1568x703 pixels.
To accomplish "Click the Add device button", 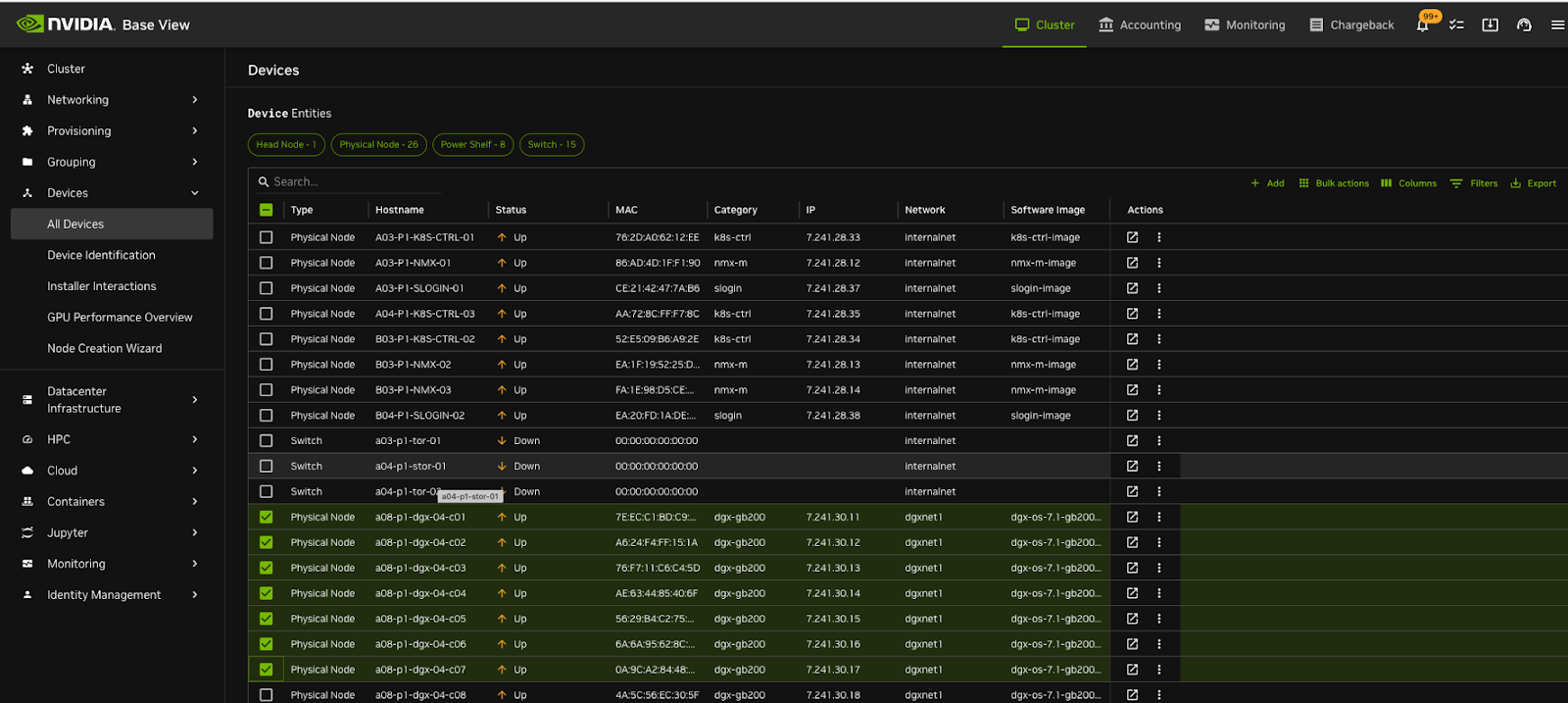I will pos(1267,183).
